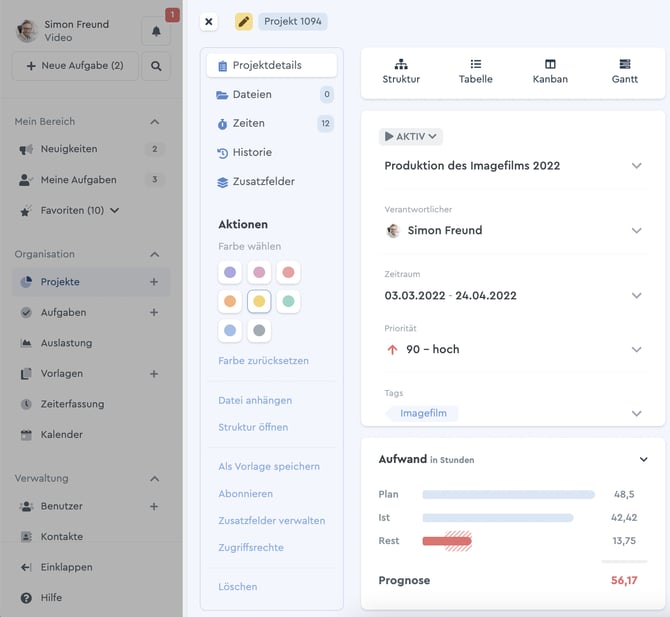
Task: Pick the orange color swatch
Action: 230,301
